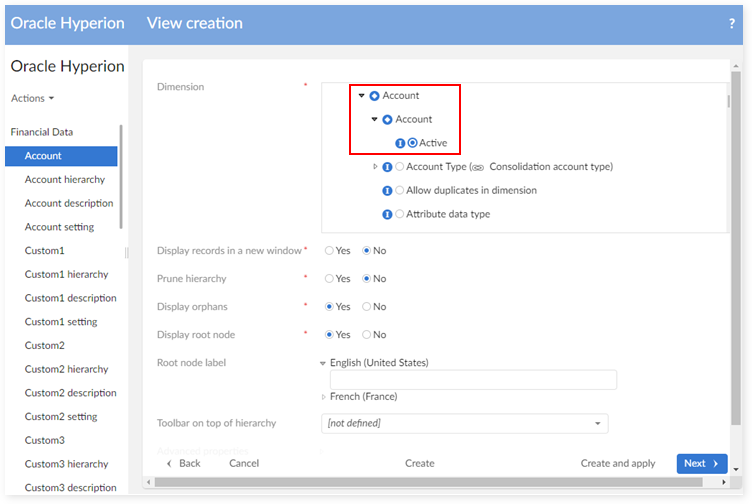This screenshot has height=504, width=752.
Task: Click the Next button
Action: point(702,463)
